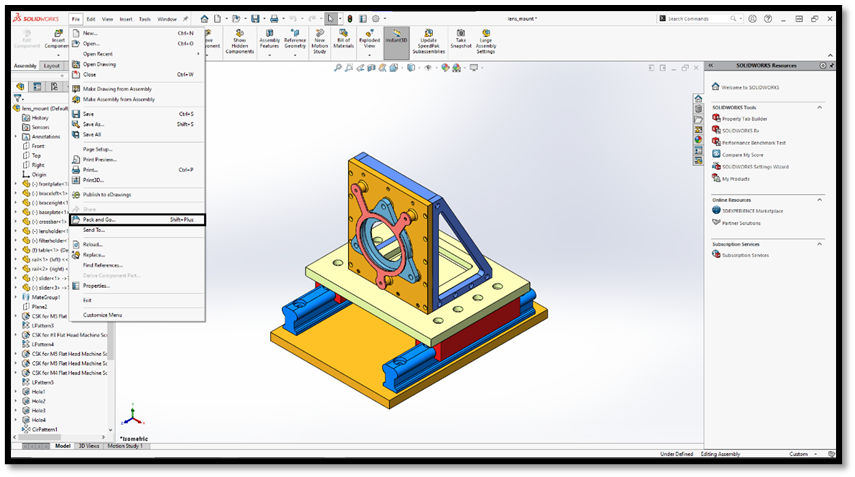Toggle the Instant3D button
855x477 pixels.
coord(397,41)
